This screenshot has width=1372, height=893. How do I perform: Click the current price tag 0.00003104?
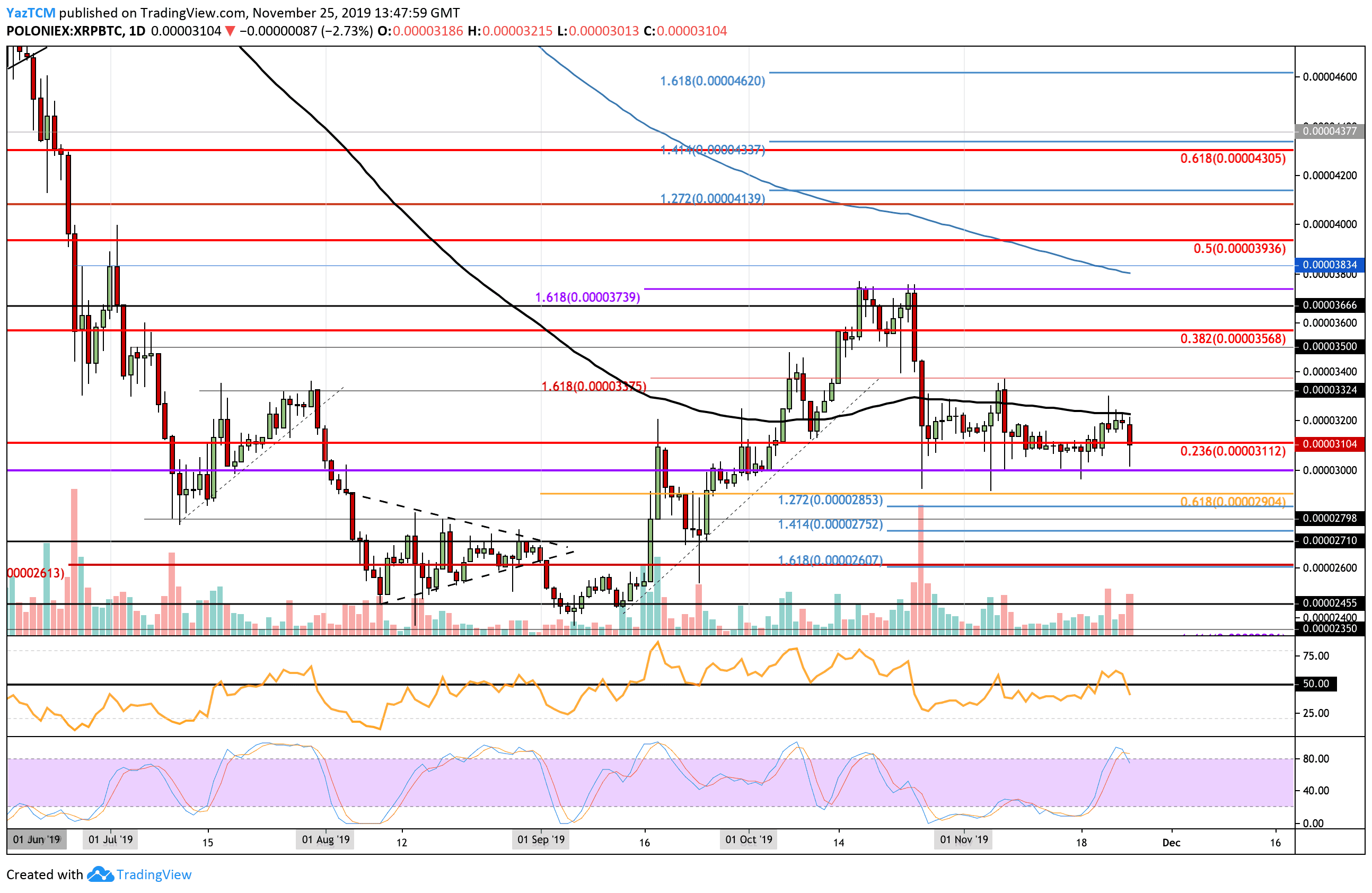tap(1330, 444)
